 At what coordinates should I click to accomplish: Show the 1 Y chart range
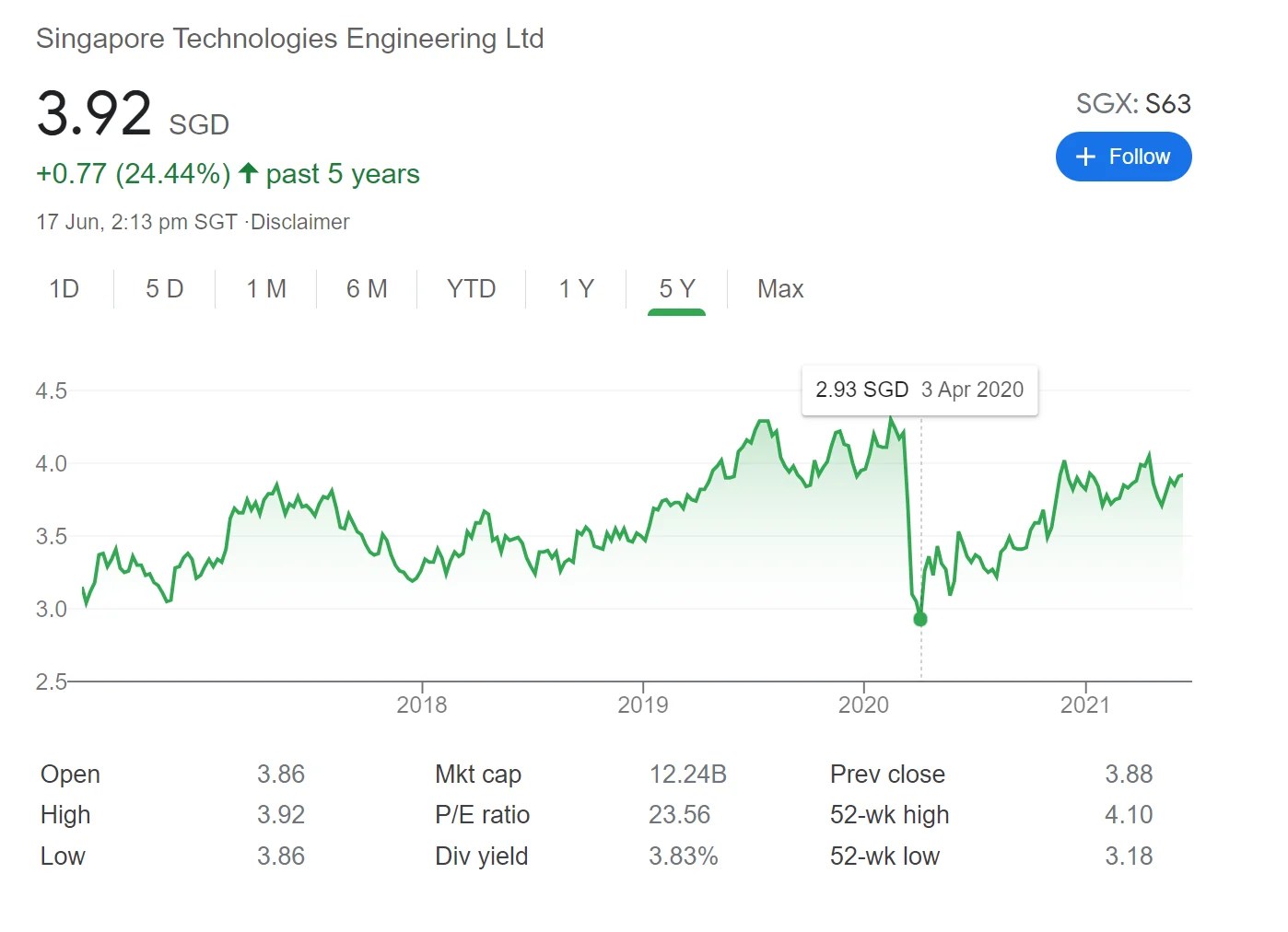click(576, 289)
